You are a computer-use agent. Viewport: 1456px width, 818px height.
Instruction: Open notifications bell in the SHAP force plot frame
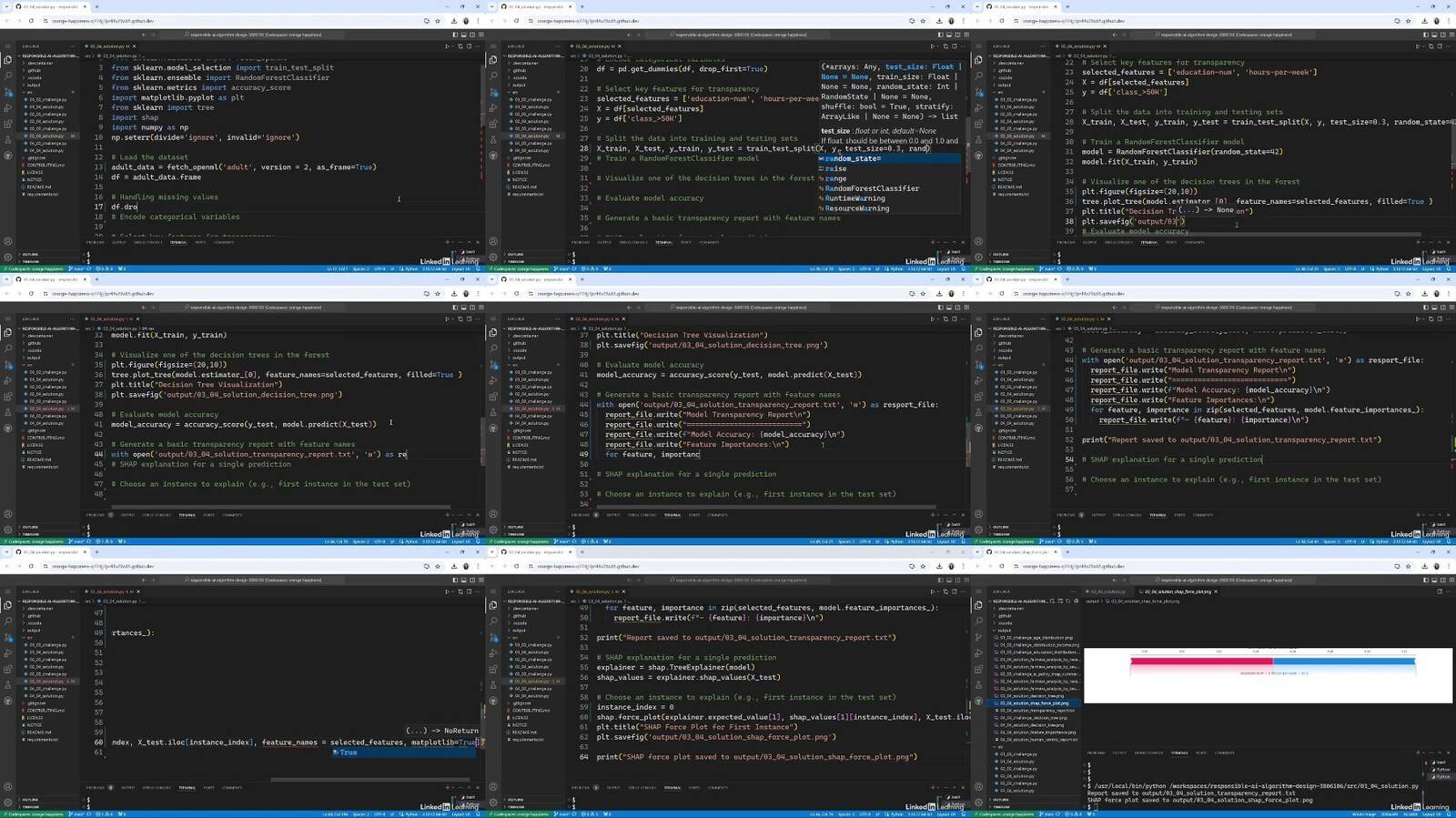1448,814
